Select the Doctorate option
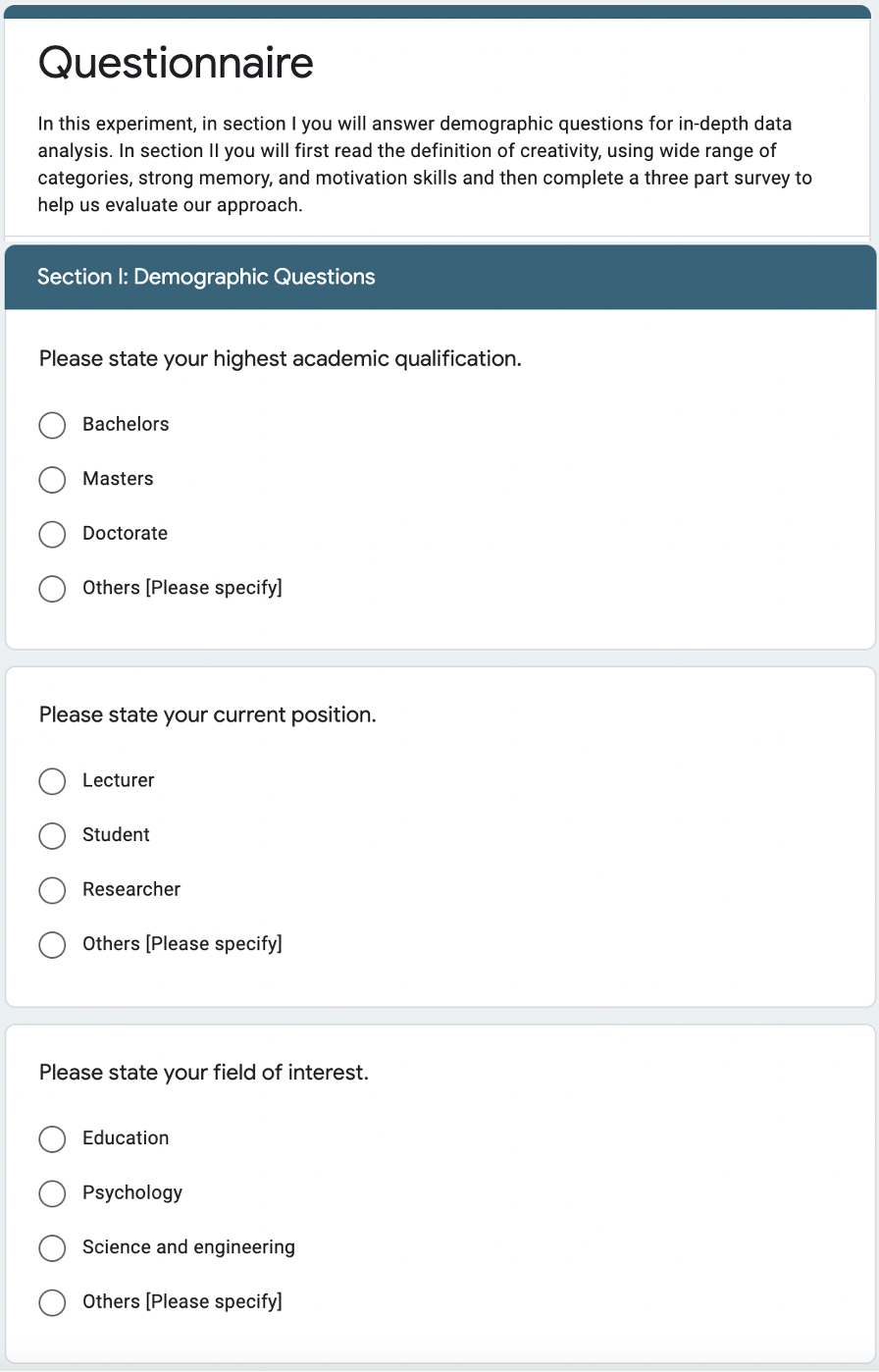The image size is (879, 1372). coord(52,534)
